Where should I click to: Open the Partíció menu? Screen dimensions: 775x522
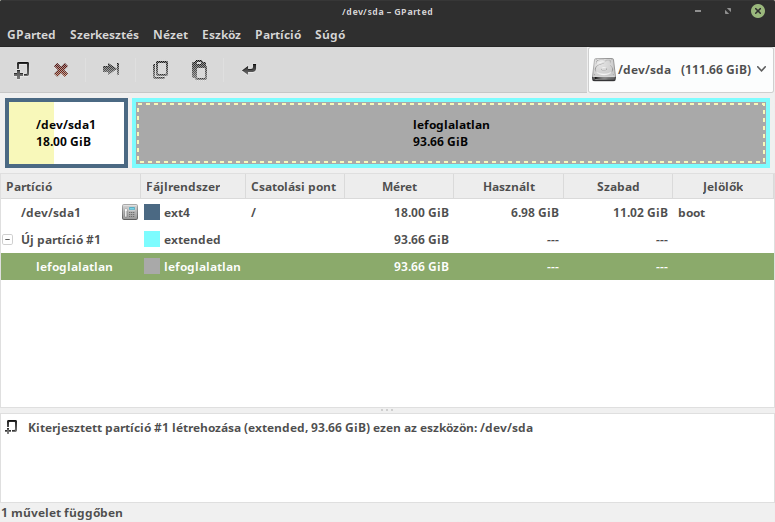(x=278, y=35)
